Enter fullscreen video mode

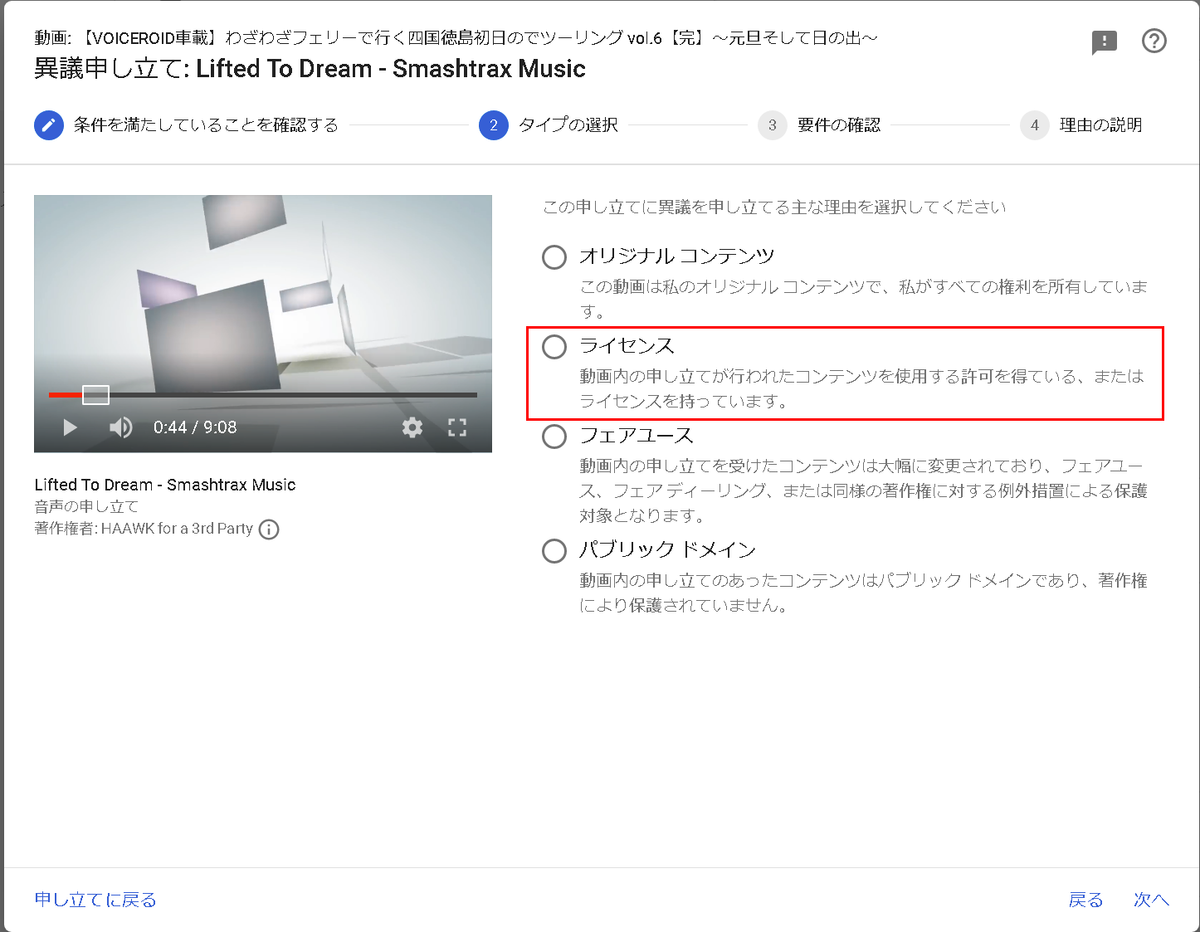pos(457,428)
